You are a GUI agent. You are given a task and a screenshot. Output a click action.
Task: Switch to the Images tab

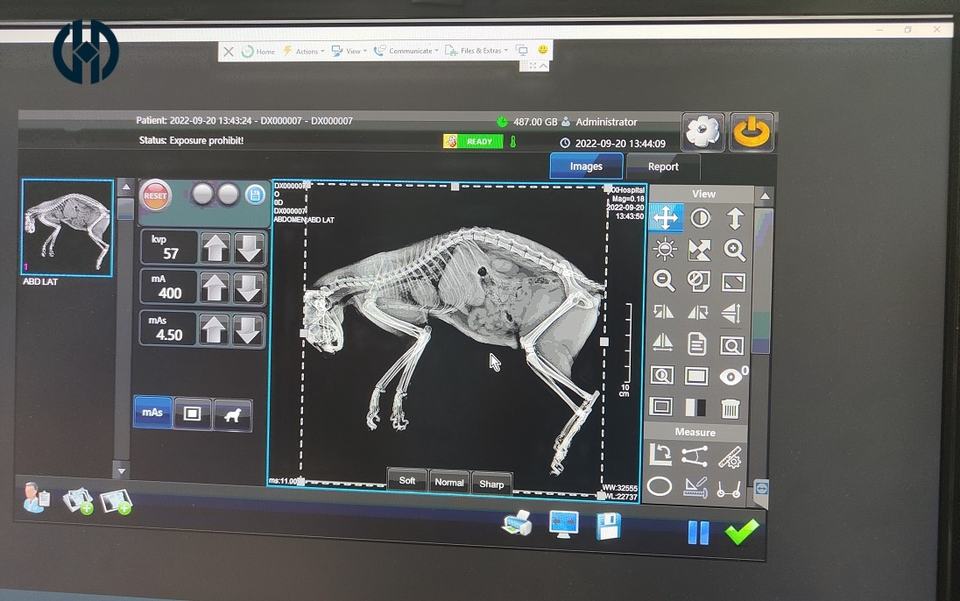point(586,166)
